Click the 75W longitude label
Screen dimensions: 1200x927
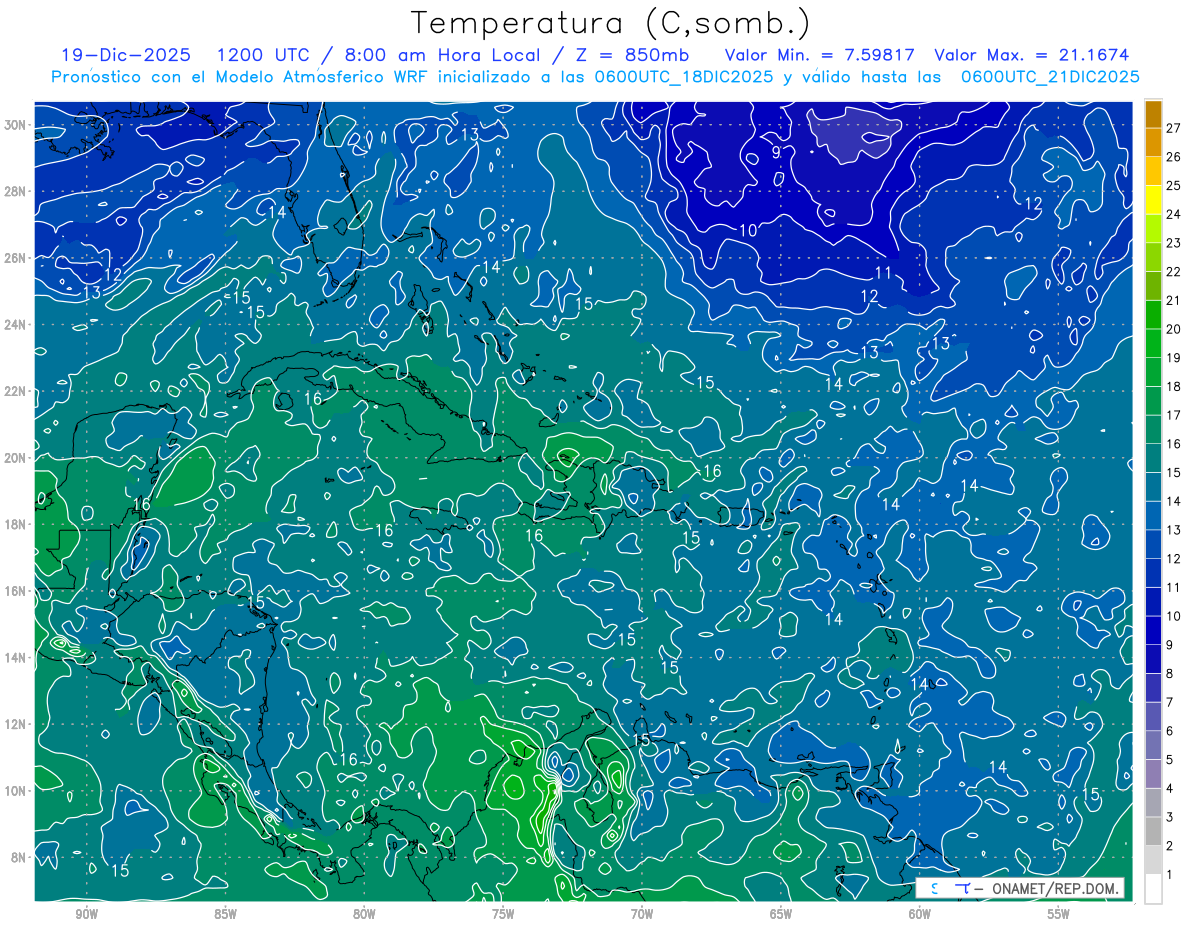(x=503, y=915)
